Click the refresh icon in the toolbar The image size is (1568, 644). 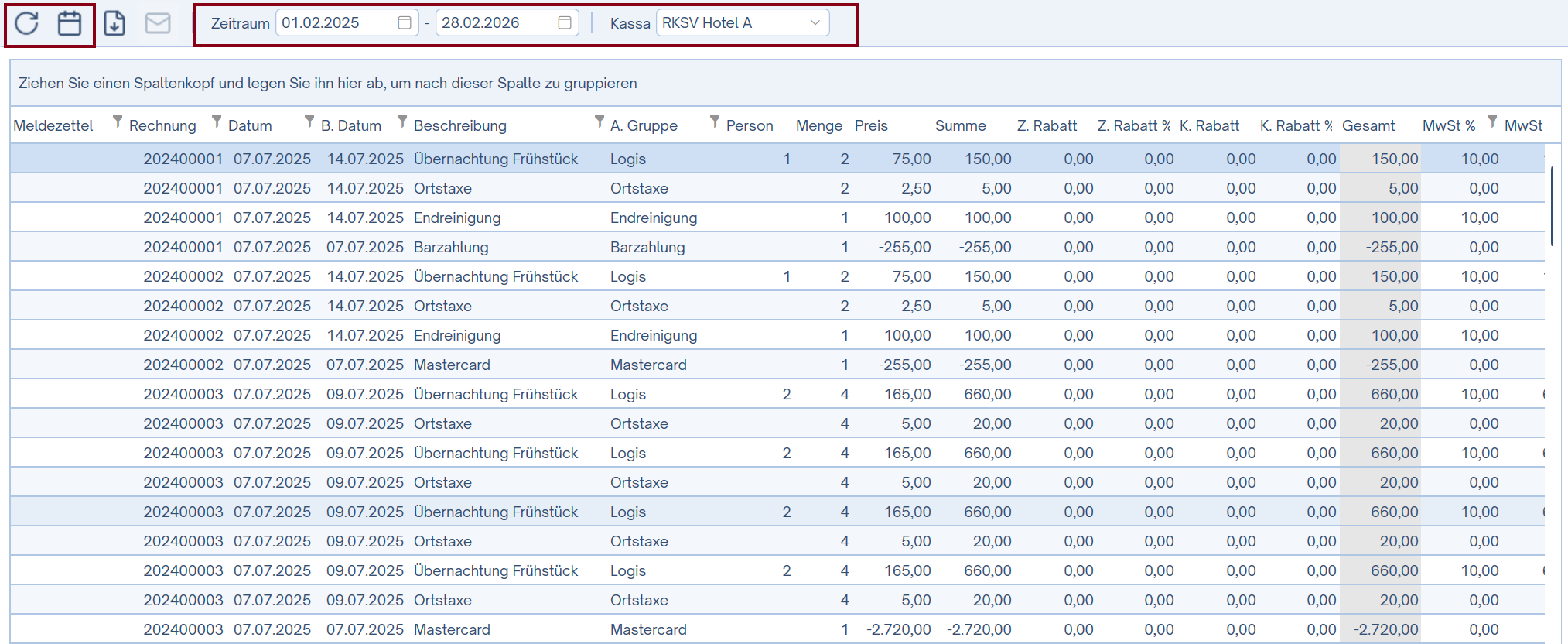(x=26, y=23)
